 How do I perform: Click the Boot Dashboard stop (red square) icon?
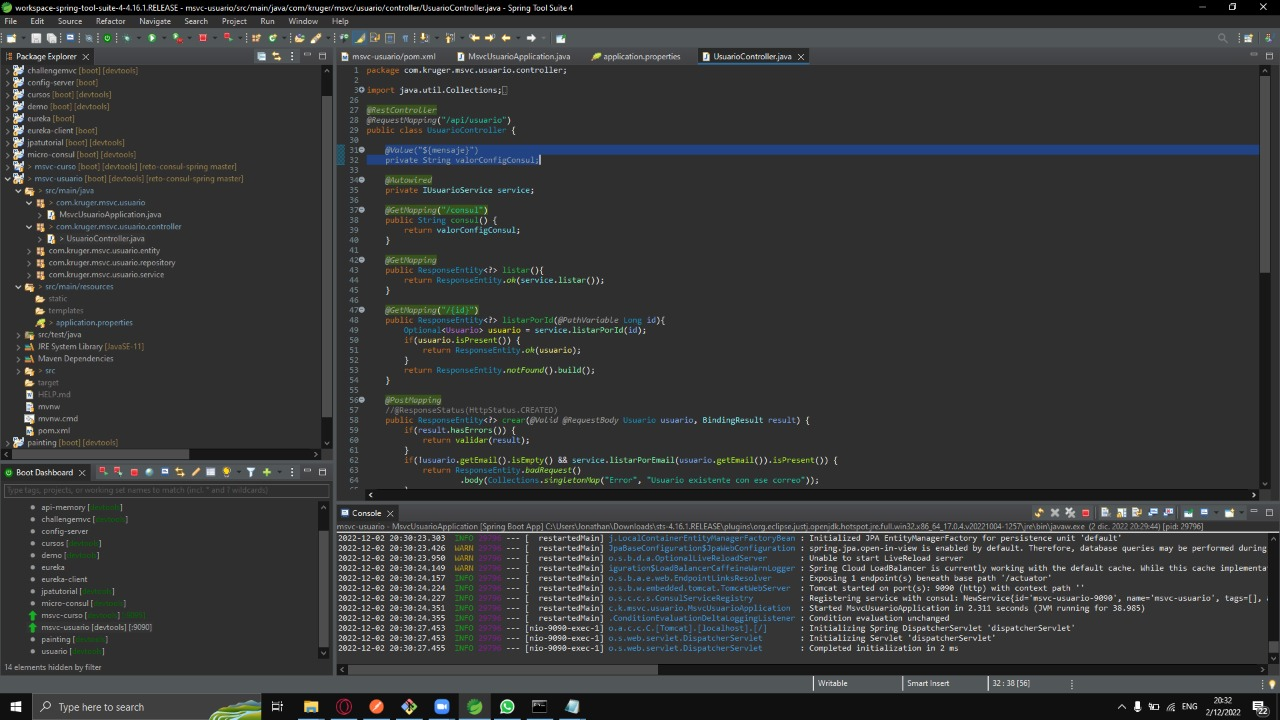[133, 472]
